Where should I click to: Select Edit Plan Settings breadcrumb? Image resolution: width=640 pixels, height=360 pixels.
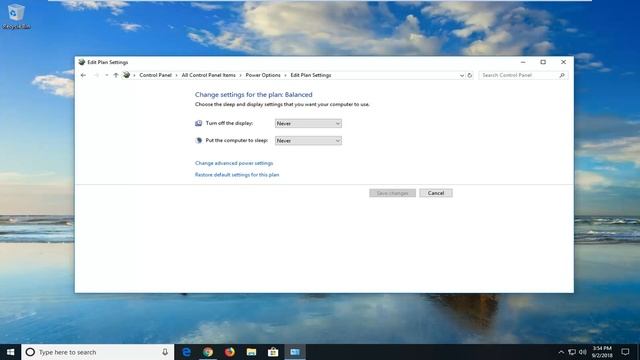(x=311, y=75)
